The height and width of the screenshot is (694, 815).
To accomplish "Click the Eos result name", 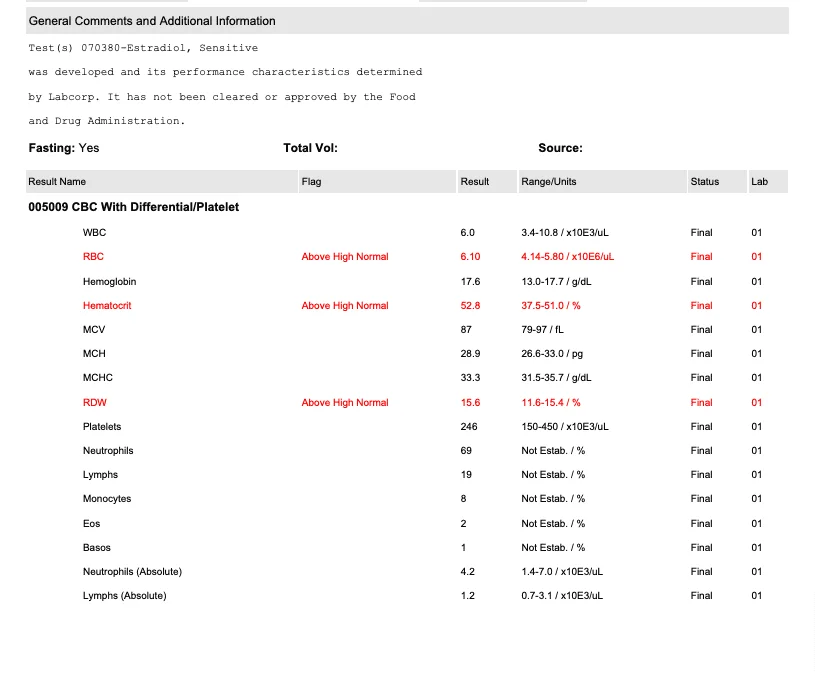I will click(x=91, y=523).
